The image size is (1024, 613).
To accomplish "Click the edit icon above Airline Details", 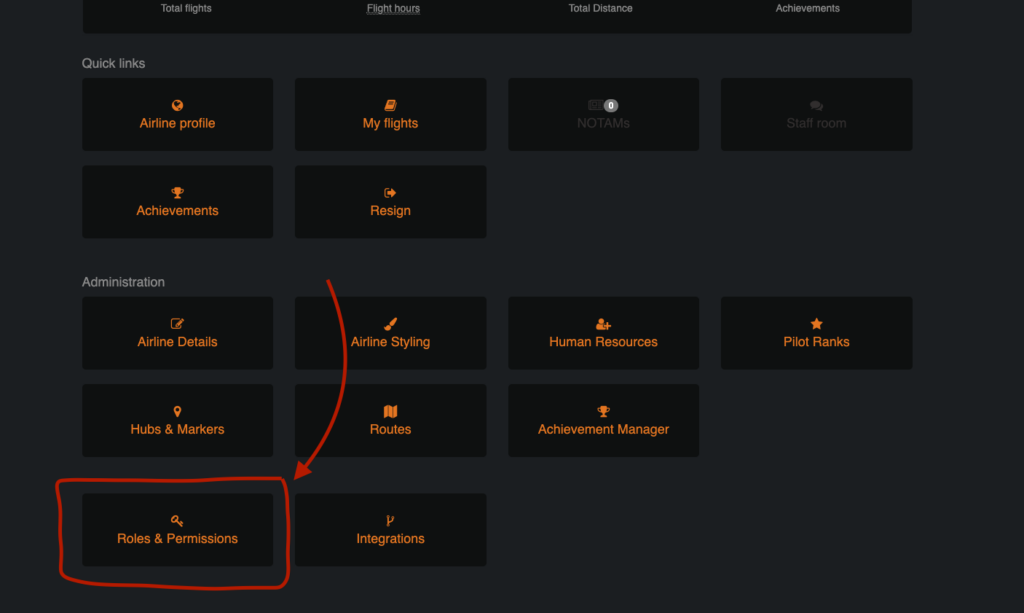I will click(x=177, y=324).
